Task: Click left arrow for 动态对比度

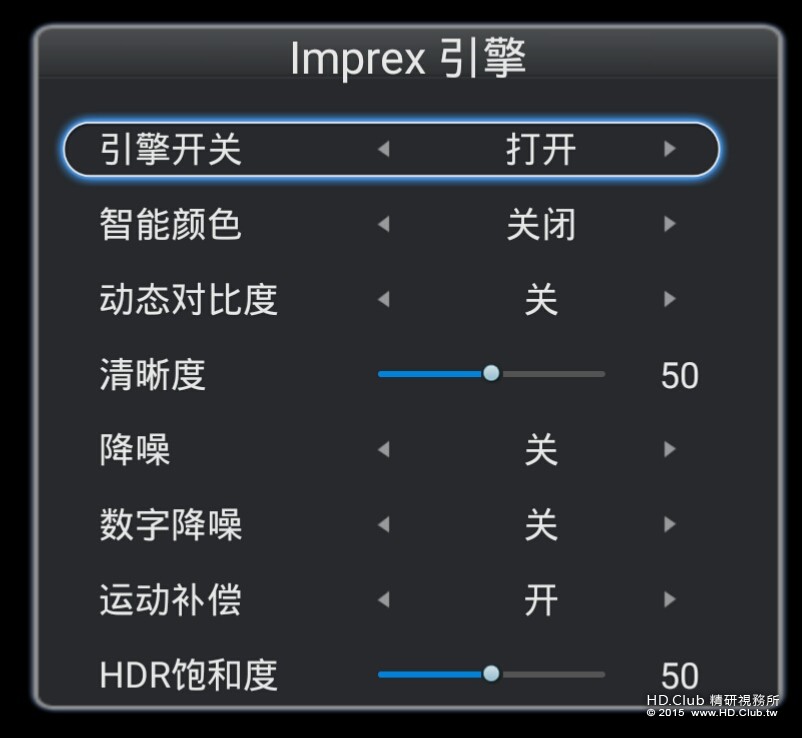Action: pos(383,299)
